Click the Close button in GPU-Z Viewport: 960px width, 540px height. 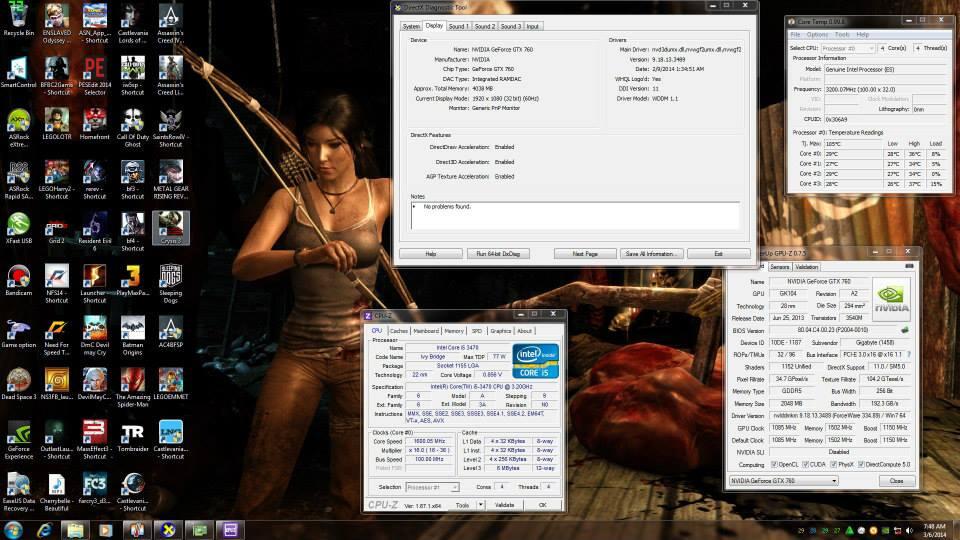(x=896, y=481)
